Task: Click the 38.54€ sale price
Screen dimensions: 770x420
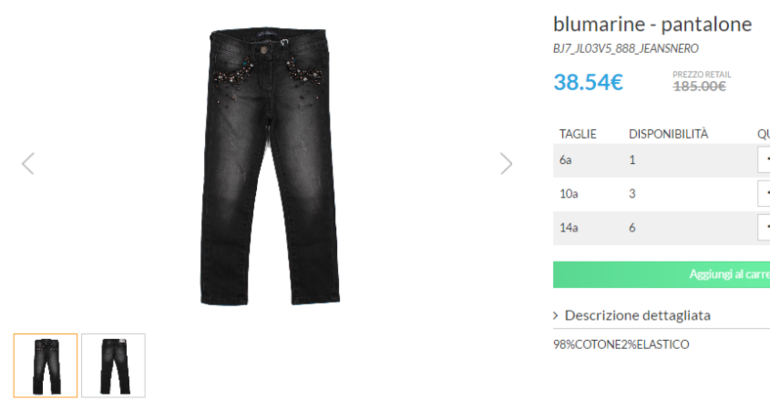Action: 588,82
